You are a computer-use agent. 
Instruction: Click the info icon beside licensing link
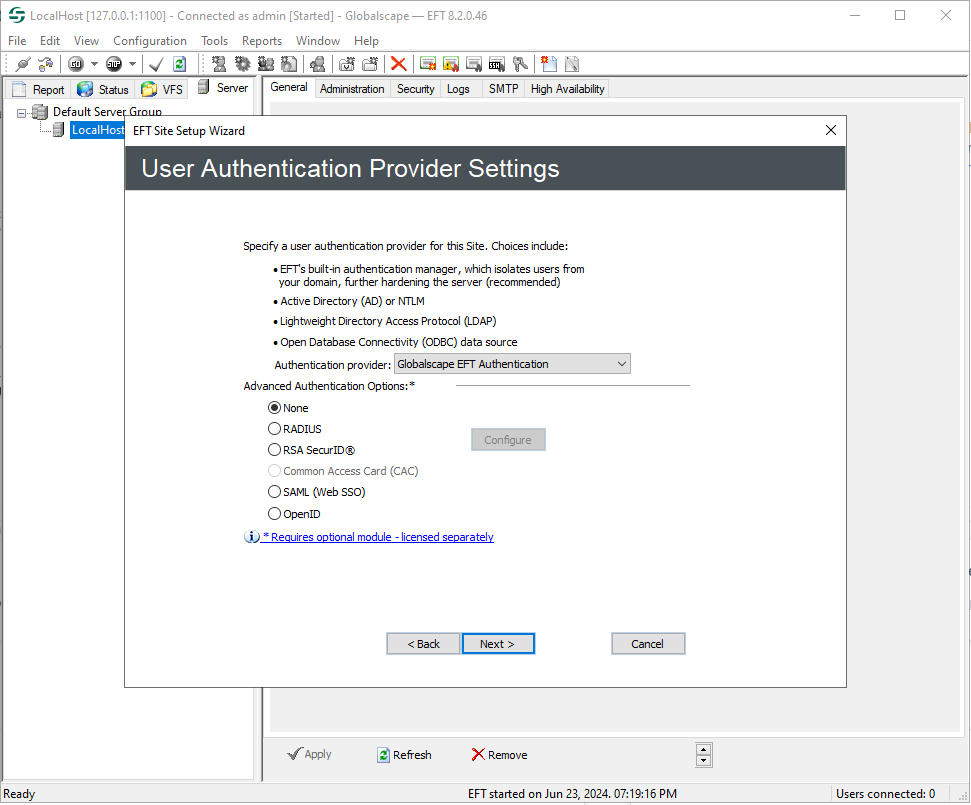pyautogui.click(x=251, y=537)
